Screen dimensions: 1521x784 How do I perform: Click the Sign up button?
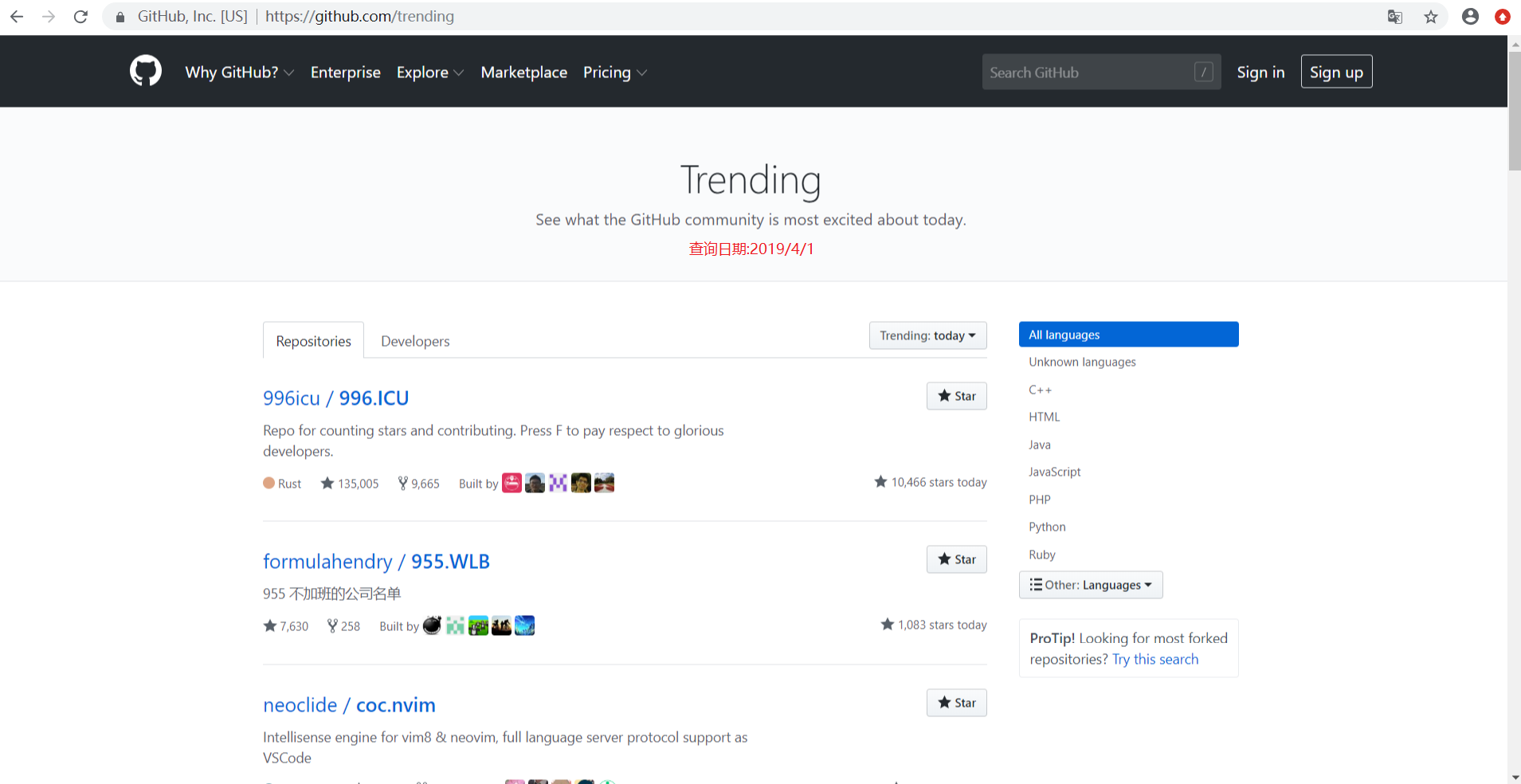pos(1336,72)
